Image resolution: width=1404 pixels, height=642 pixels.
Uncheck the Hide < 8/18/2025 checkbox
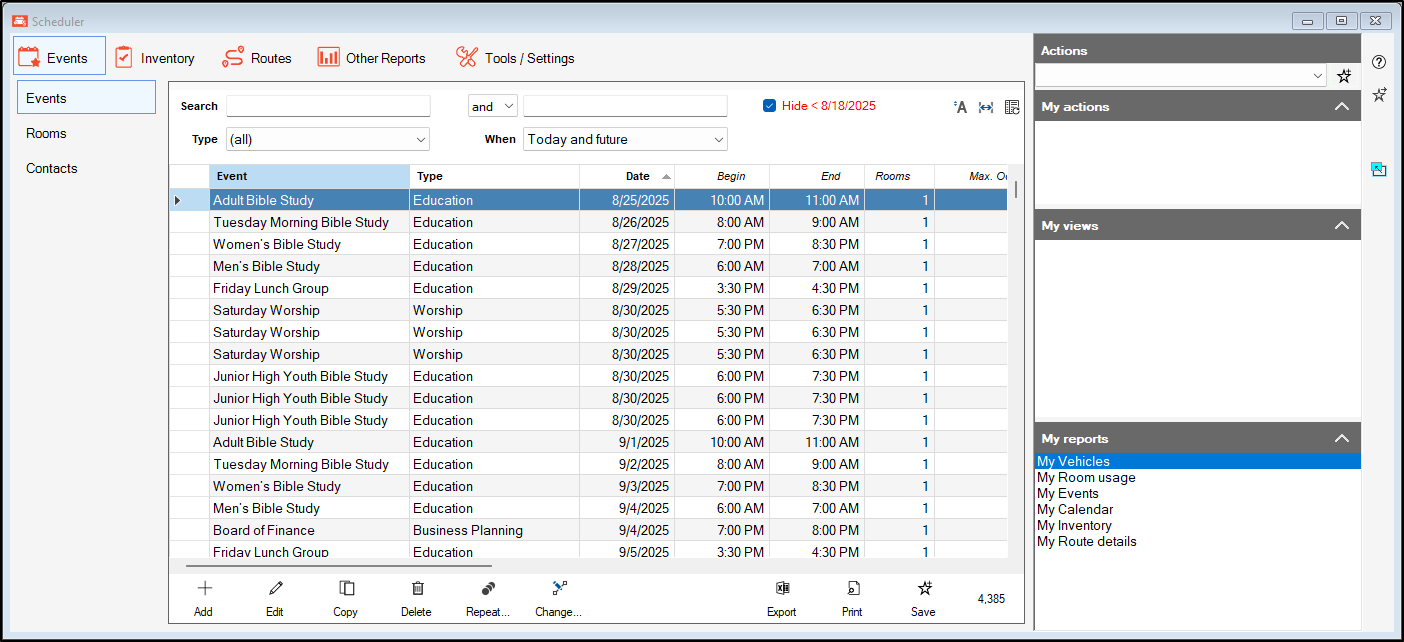tap(769, 106)
